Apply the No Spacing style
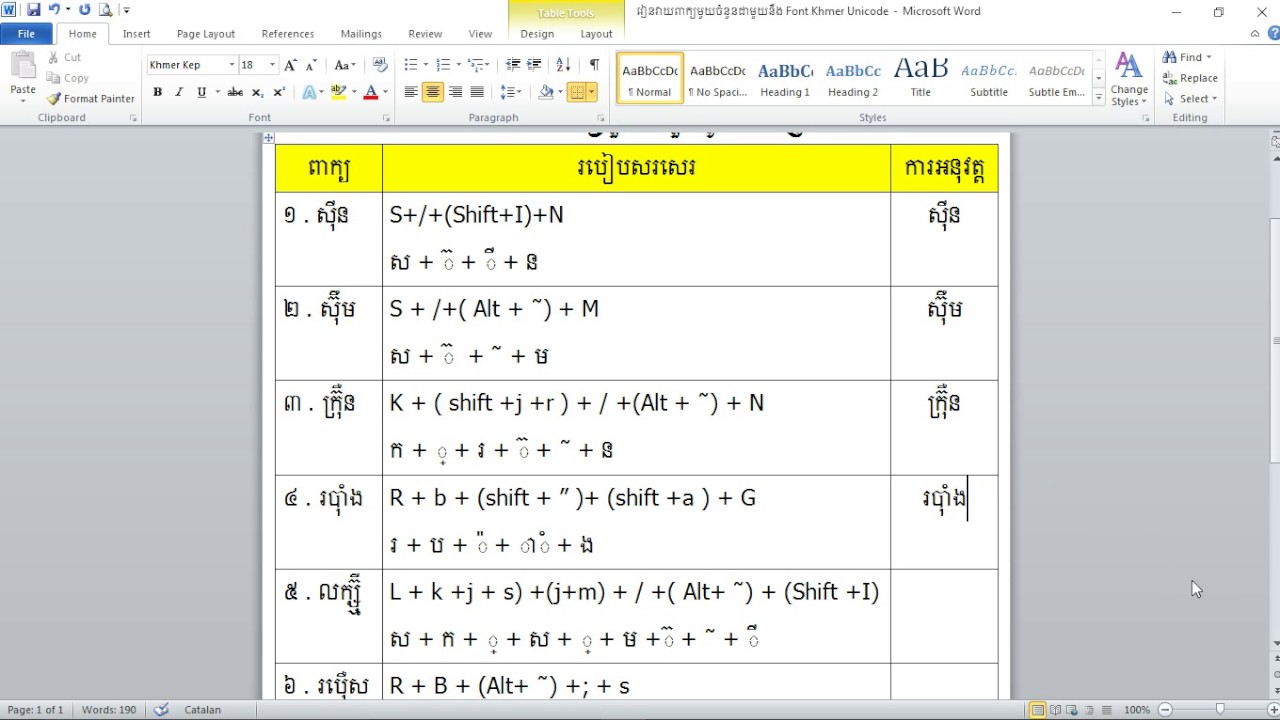This screenshot has height=720, width=1280. (x=717, y=78)
